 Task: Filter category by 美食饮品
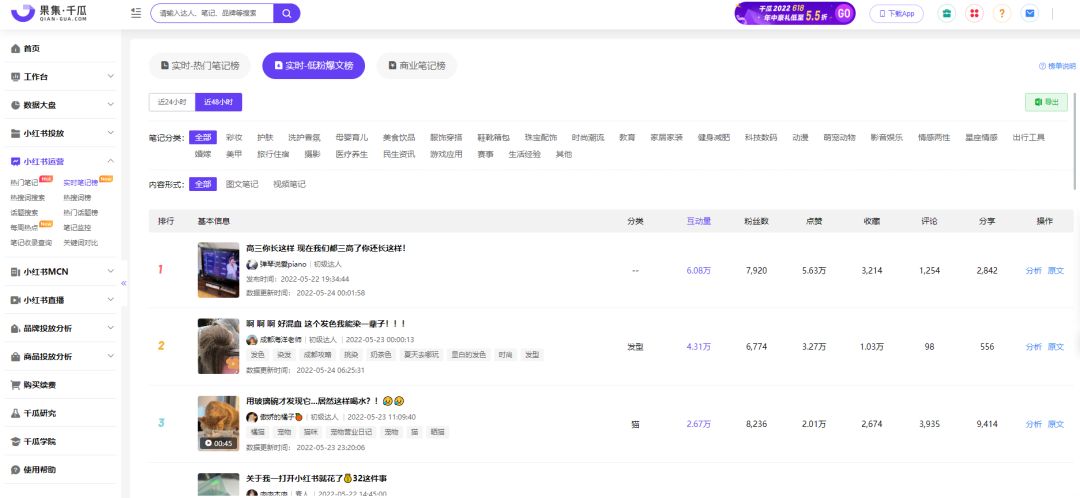(399, 138)
